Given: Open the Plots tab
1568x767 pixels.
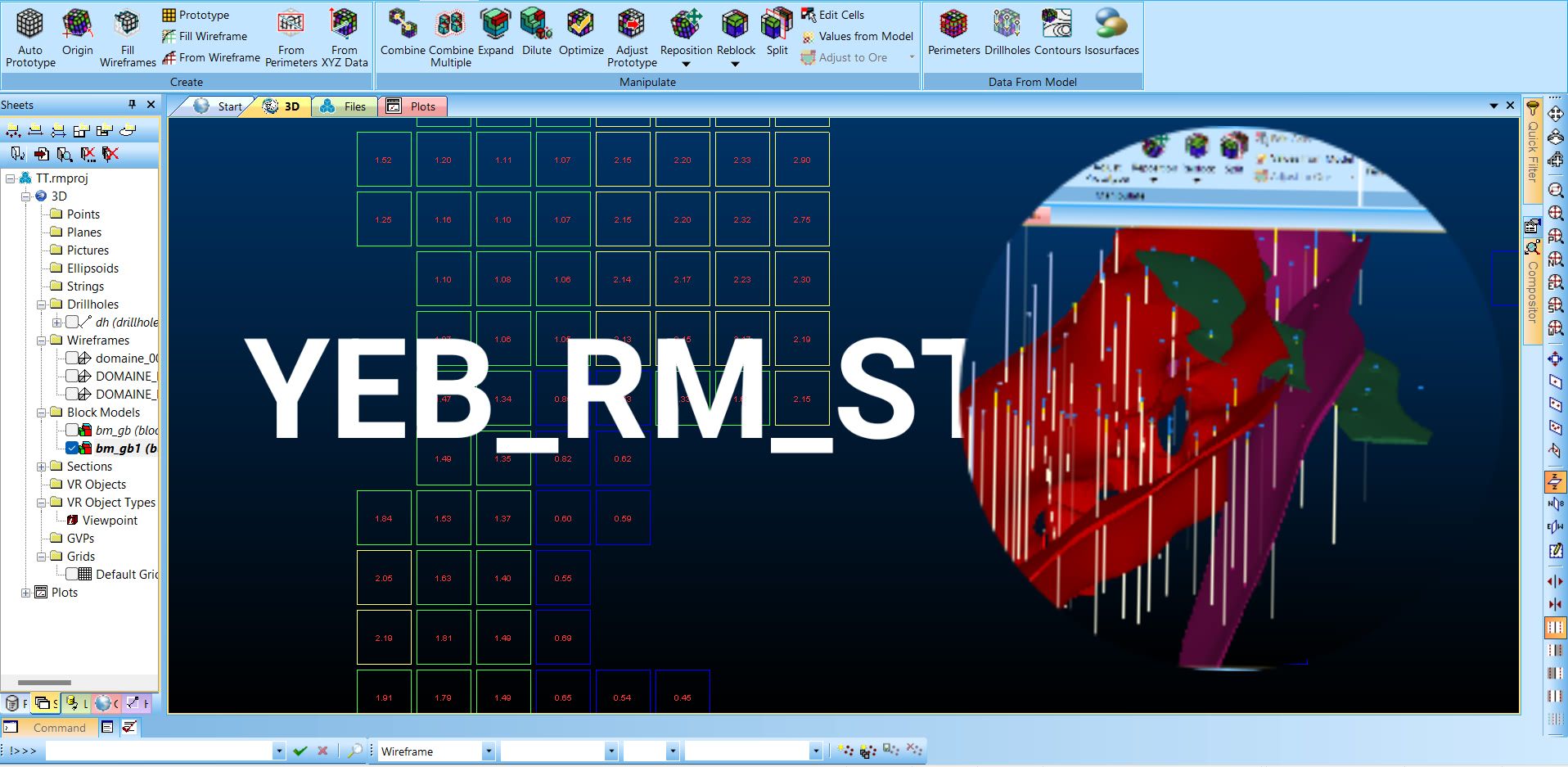Looking at the screenshot, I should [x=412, y=106].
